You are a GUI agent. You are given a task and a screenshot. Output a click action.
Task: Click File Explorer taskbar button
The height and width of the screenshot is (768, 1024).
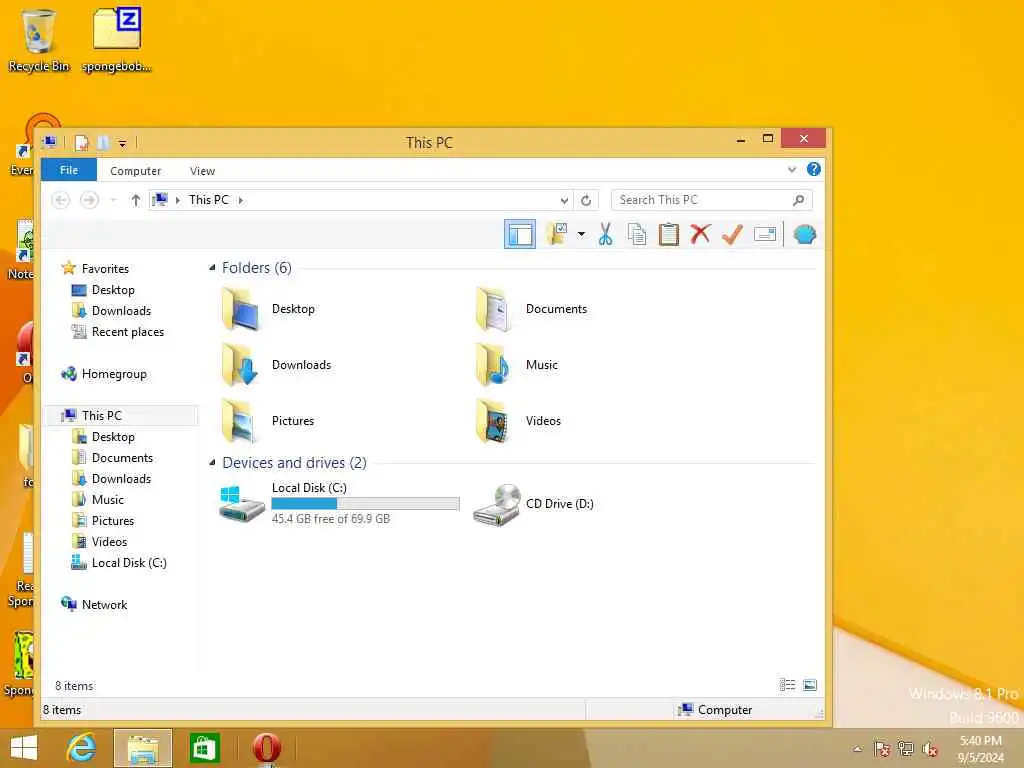coord(143,748)
